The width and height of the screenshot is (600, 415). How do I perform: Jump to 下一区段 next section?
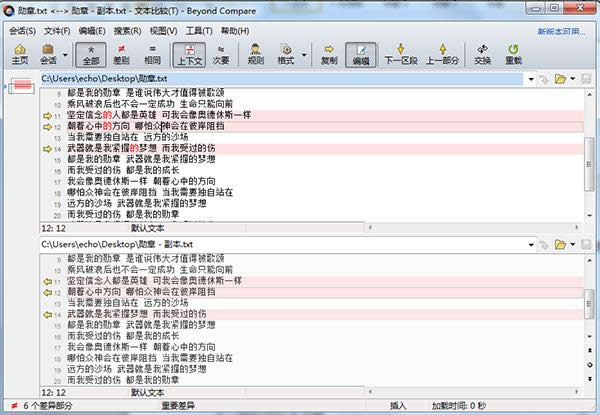click(x=401, y=55)
